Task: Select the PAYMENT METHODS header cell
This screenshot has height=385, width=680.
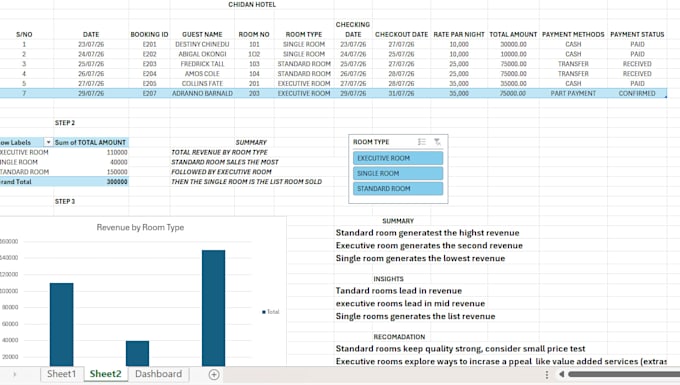Action: [573, 34]
